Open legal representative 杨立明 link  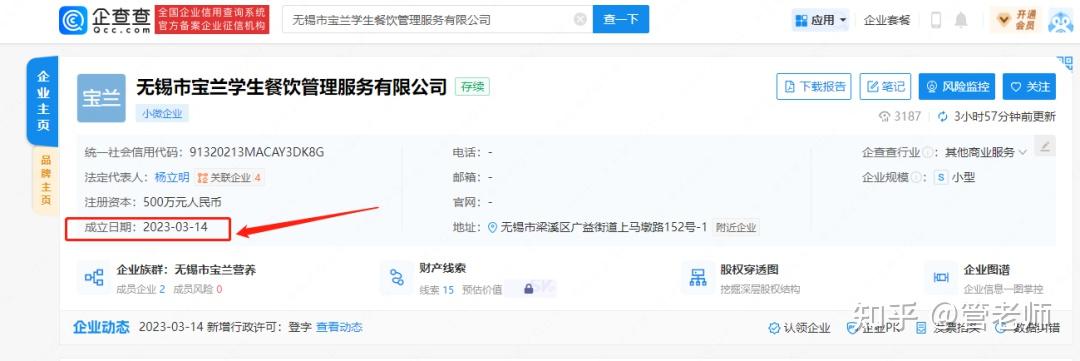[x=172, y=177]
